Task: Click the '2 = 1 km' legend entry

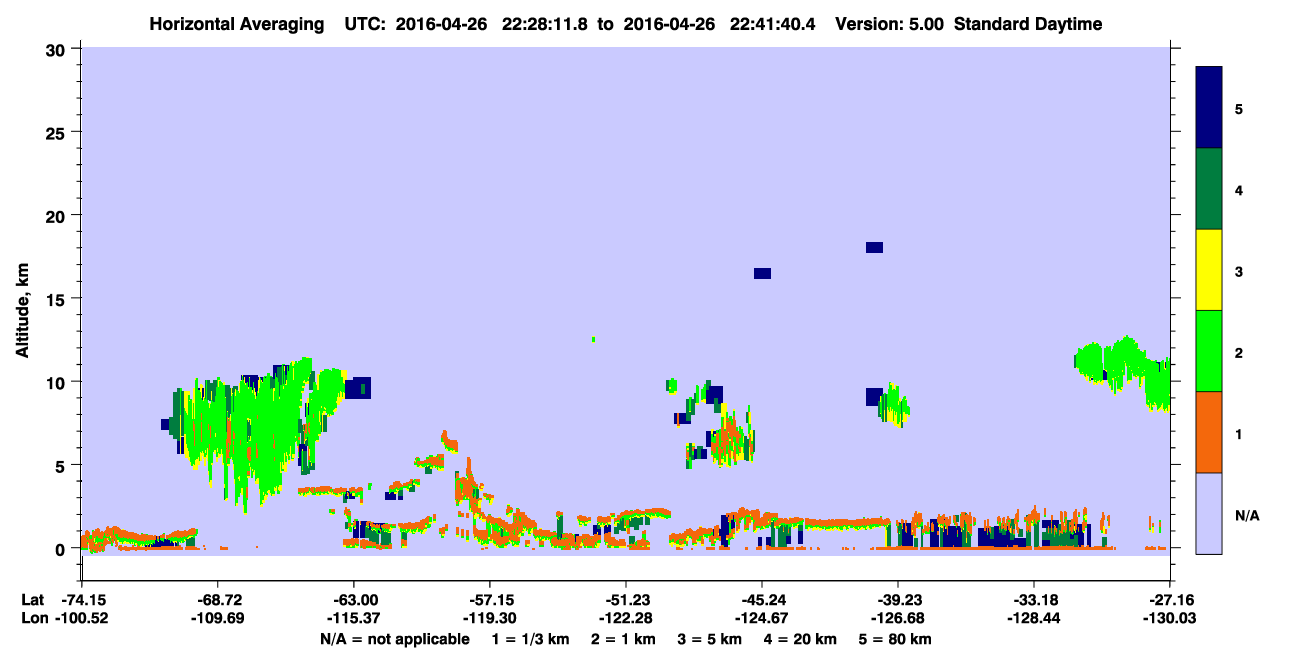Action: pos(625,639)
